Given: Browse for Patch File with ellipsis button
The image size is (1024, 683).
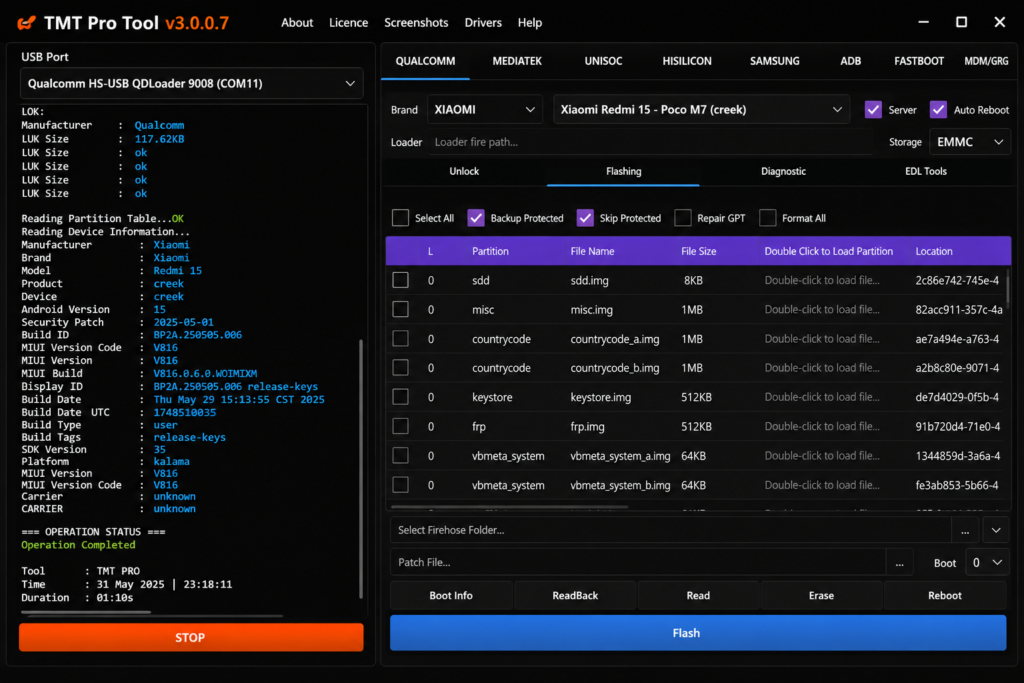Looking at the screenshot, I should coord(899,563).
